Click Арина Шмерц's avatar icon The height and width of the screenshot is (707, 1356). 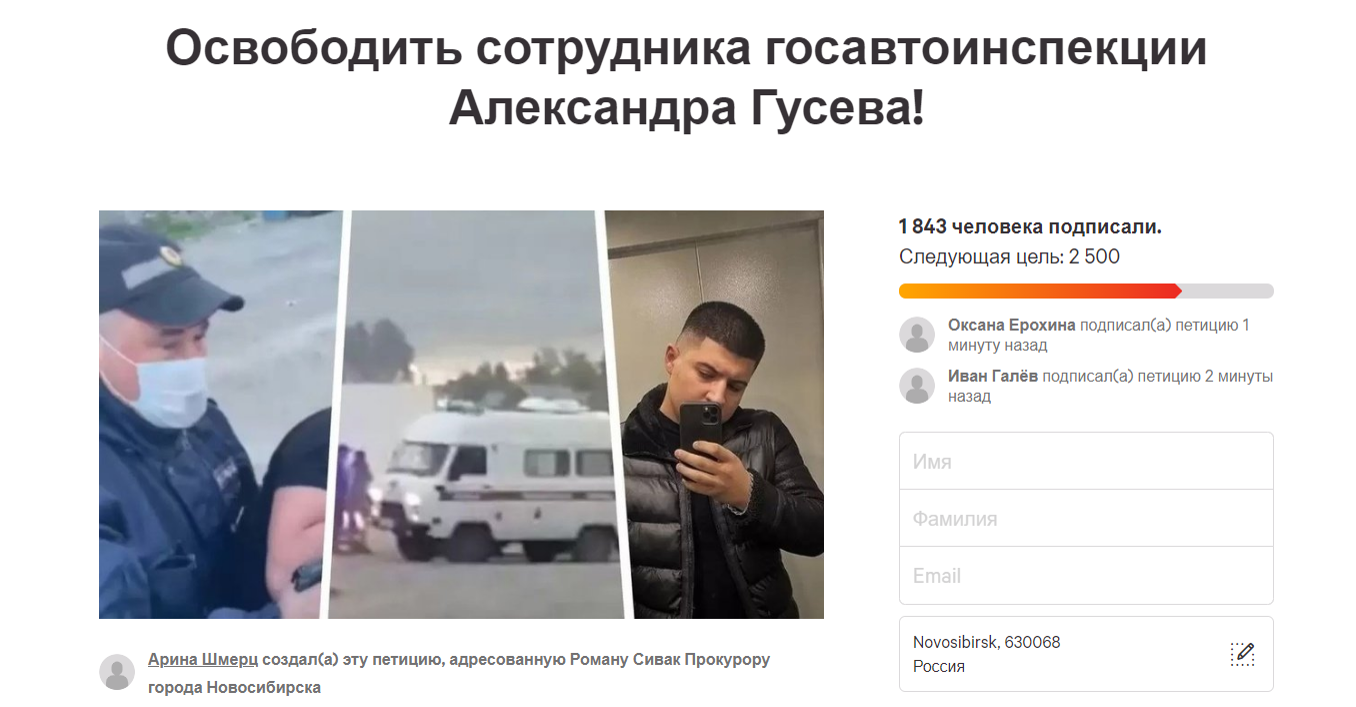pyautogui.click(x=117, y=672)
